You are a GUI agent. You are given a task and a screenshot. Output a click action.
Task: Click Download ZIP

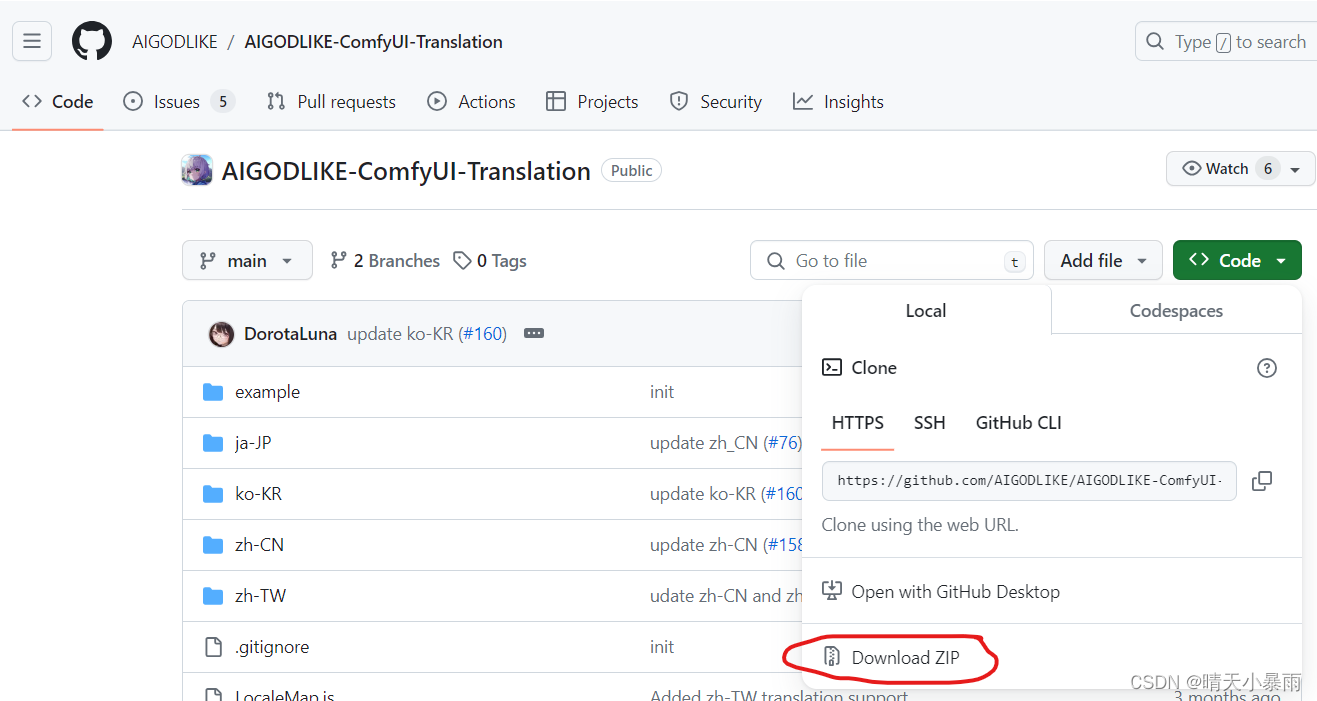coord(905,658)
